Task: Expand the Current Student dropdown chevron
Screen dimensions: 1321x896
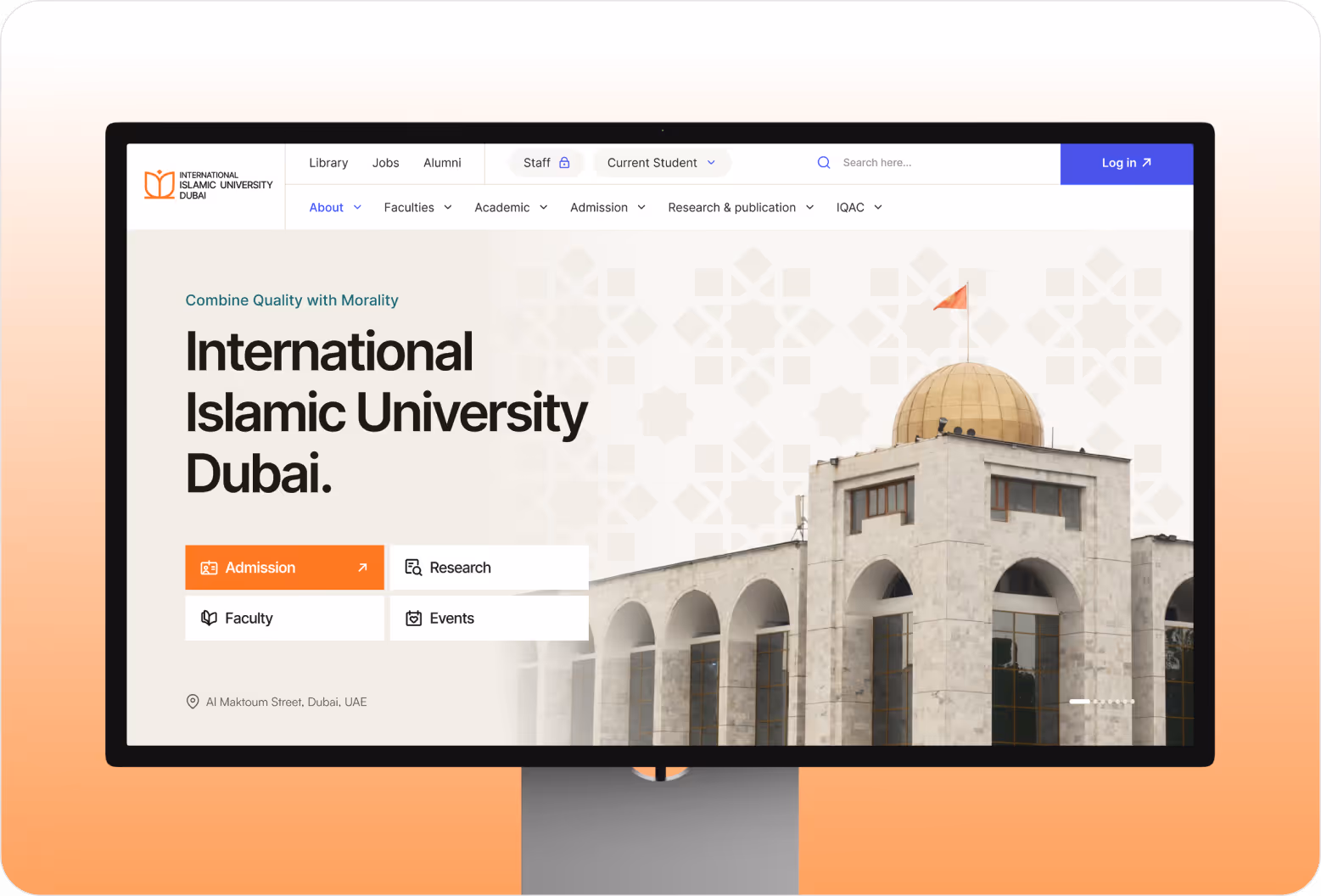Action: pyautogui.click(x=711, y=163)
